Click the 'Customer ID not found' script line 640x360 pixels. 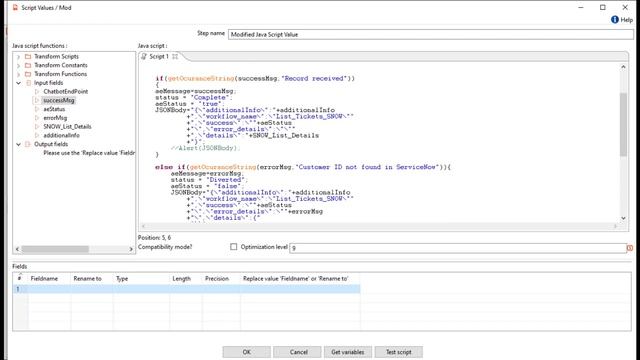(302, 167)
